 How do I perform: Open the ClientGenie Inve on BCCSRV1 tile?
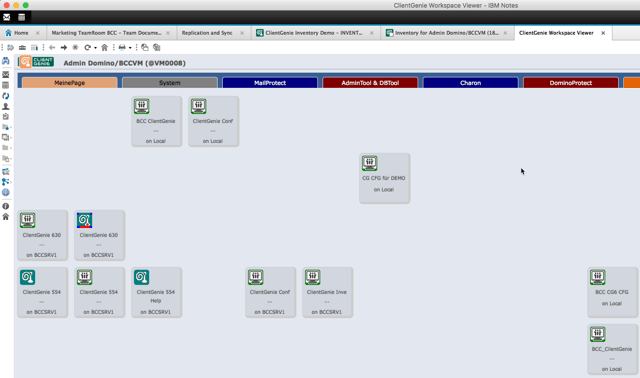pos(327,292)
